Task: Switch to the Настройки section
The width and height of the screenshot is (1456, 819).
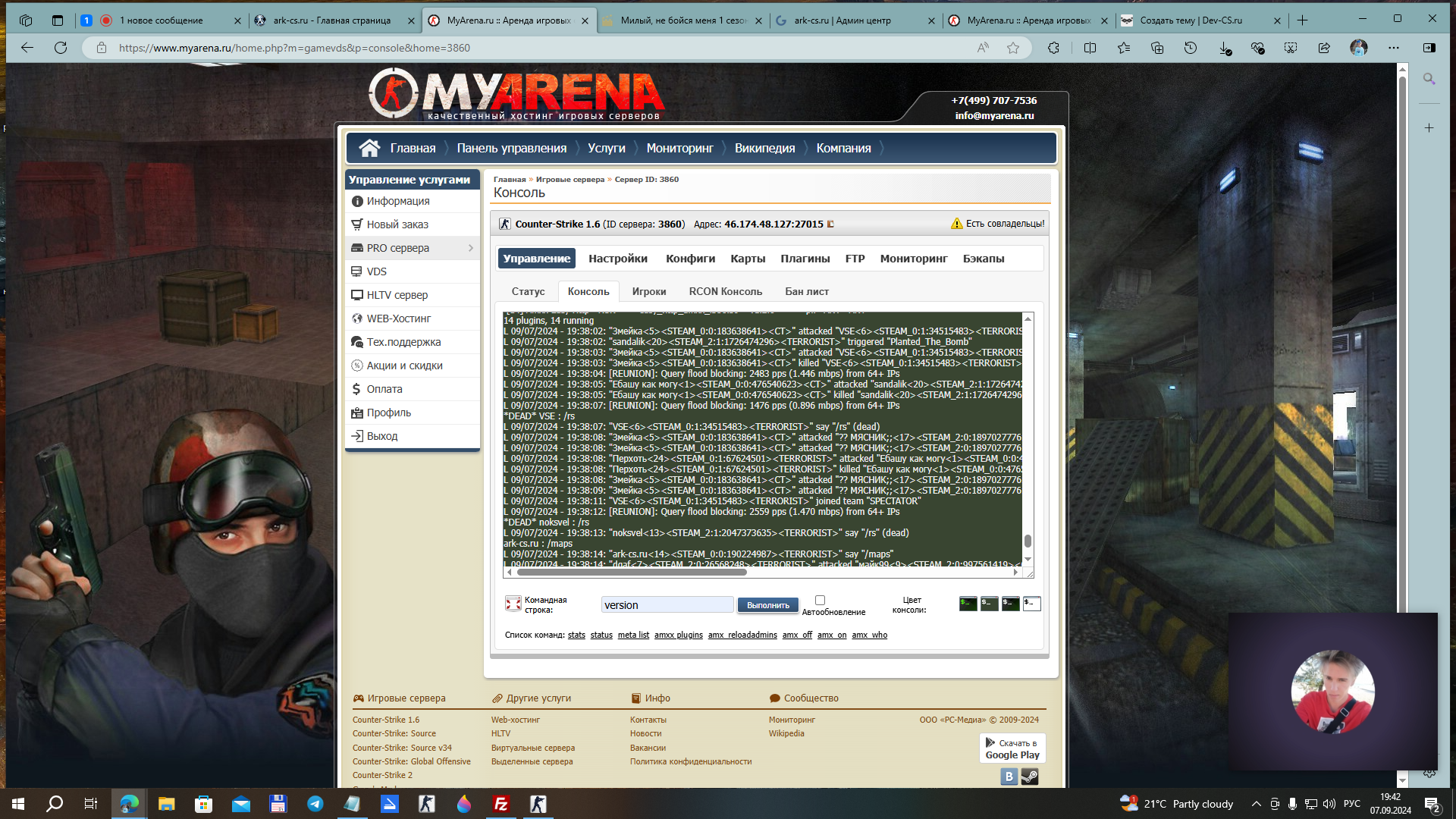Action: (618, 259)
